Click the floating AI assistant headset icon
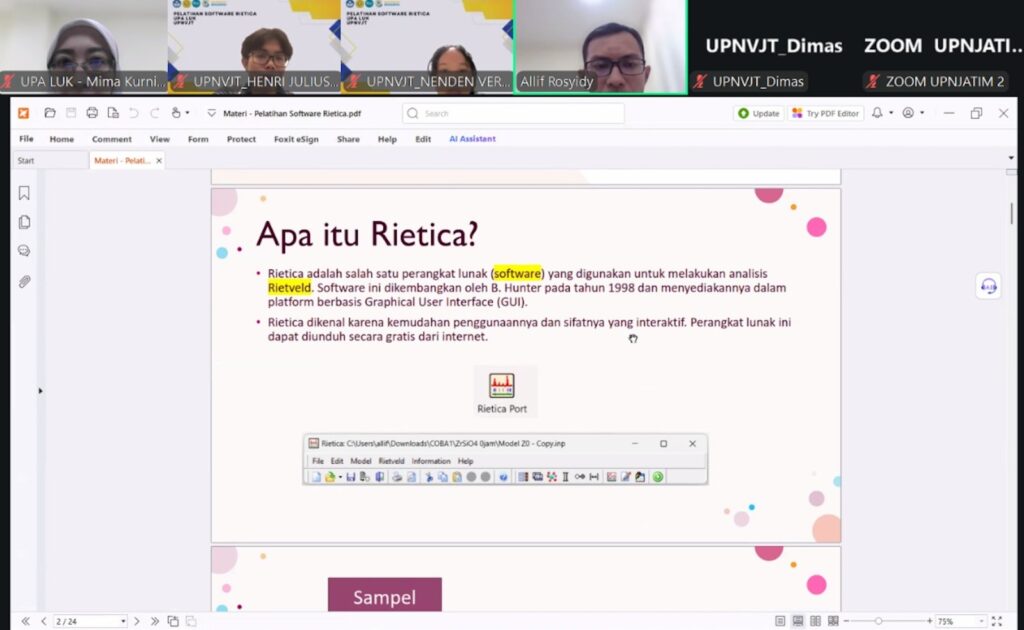 pos(988,286)
